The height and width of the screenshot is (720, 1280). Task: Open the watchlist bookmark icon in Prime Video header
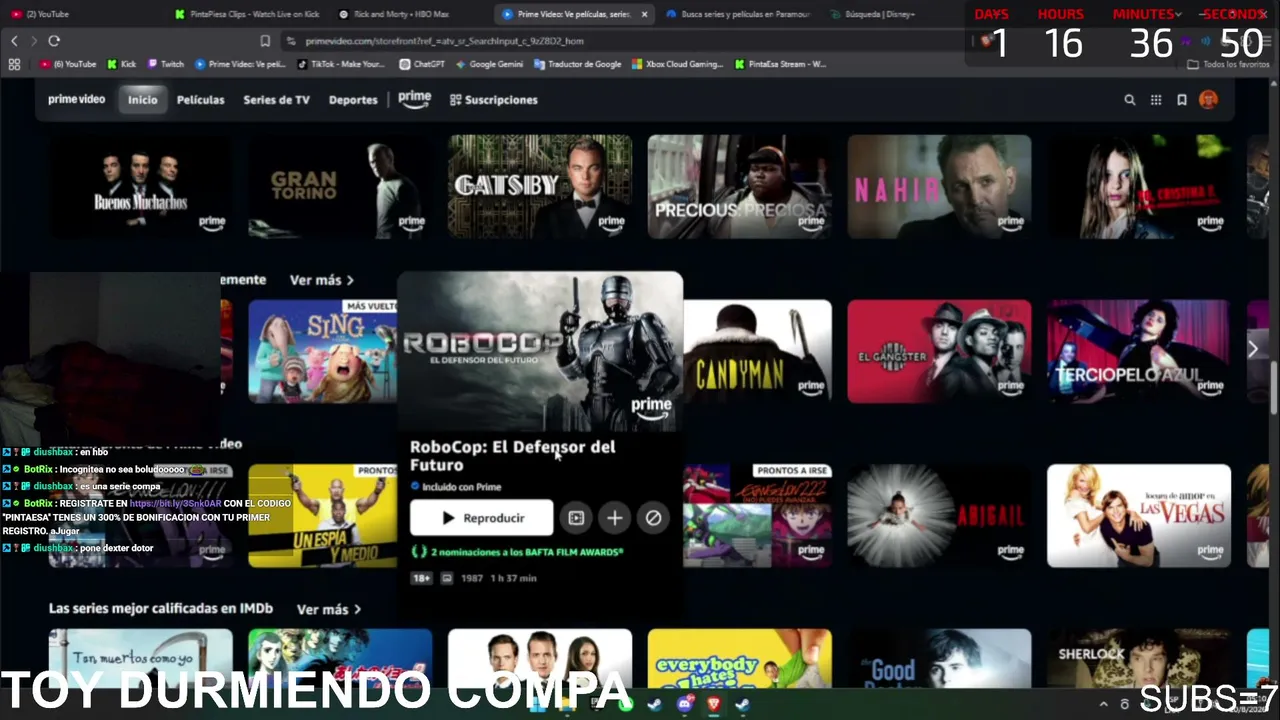pyautogui.click(x=1182, y=100)
